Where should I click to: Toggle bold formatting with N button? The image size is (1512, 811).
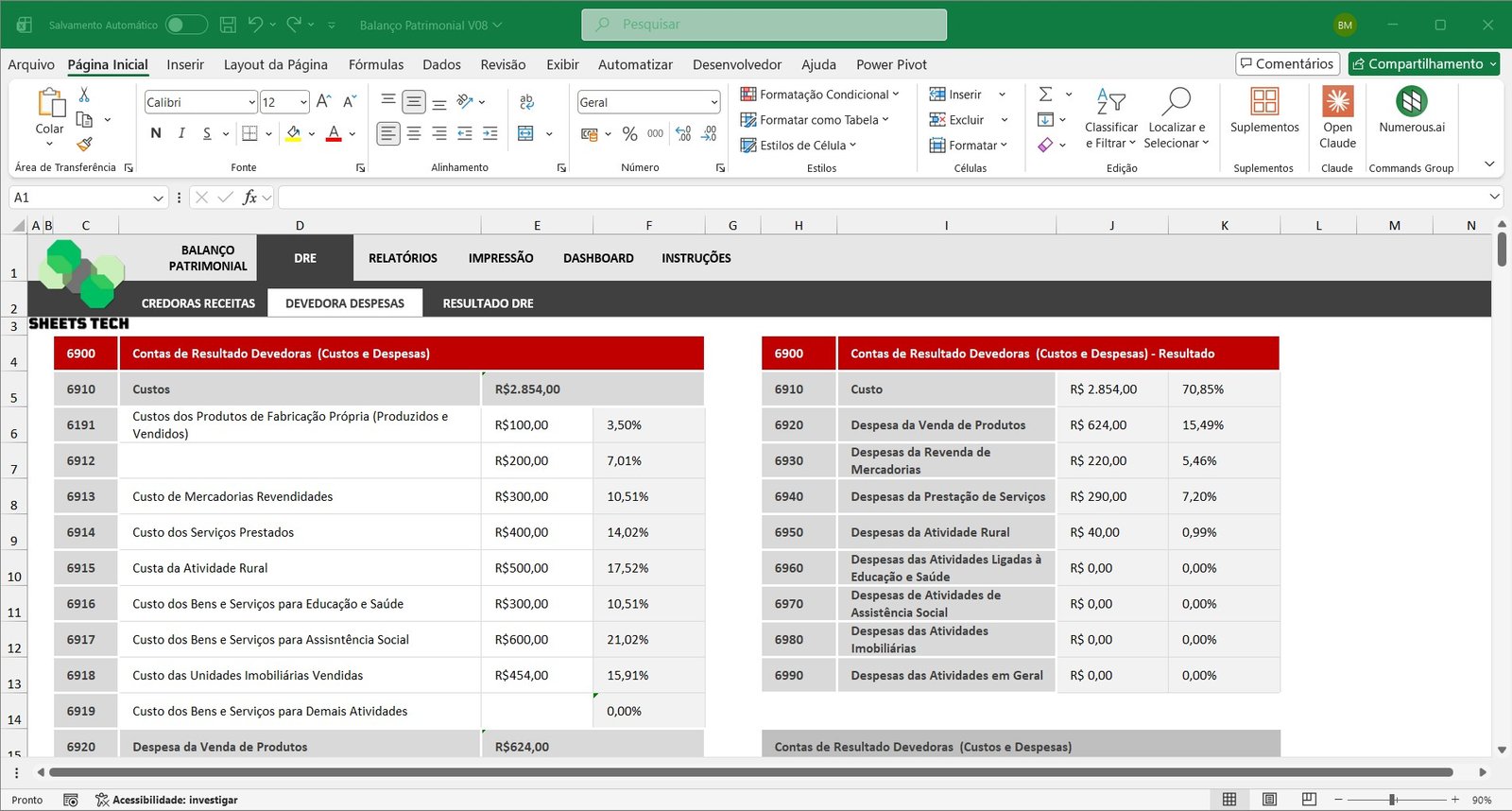click(x=156, y=134)
